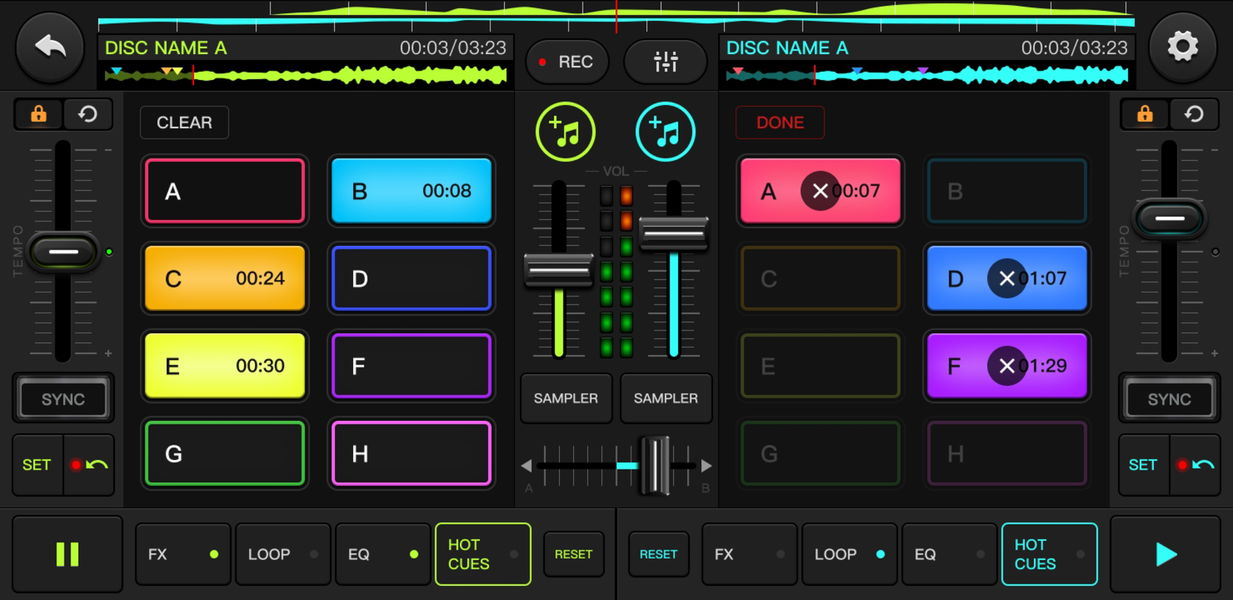Click the left deck volume fader
The image size is (1233, 600).
click(x=559, y=270)
